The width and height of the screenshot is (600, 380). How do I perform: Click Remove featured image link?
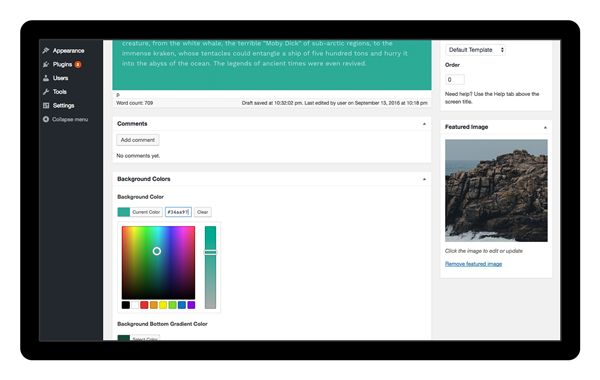[473, 264]
